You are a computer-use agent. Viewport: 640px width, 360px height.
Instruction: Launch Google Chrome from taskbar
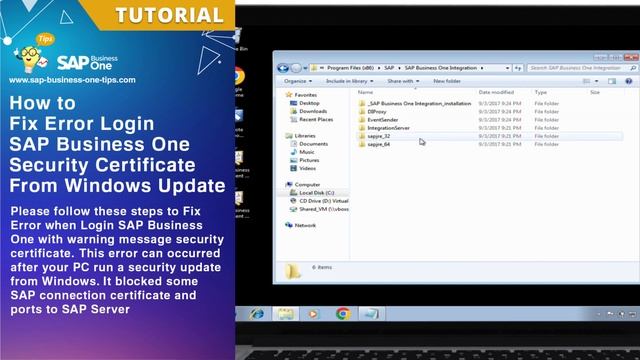tap(343, 313)
